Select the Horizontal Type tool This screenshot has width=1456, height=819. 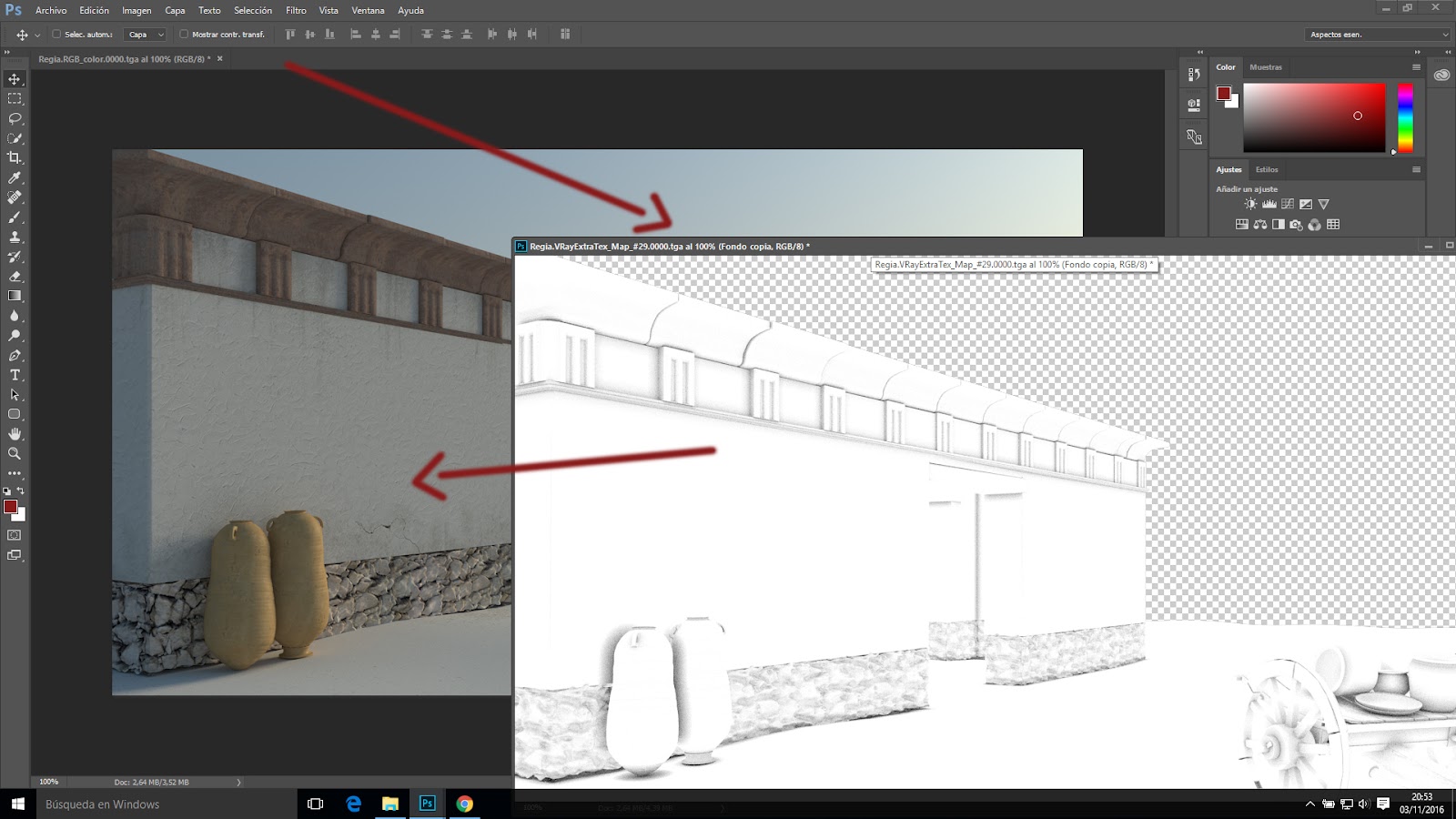click(15, 375)
